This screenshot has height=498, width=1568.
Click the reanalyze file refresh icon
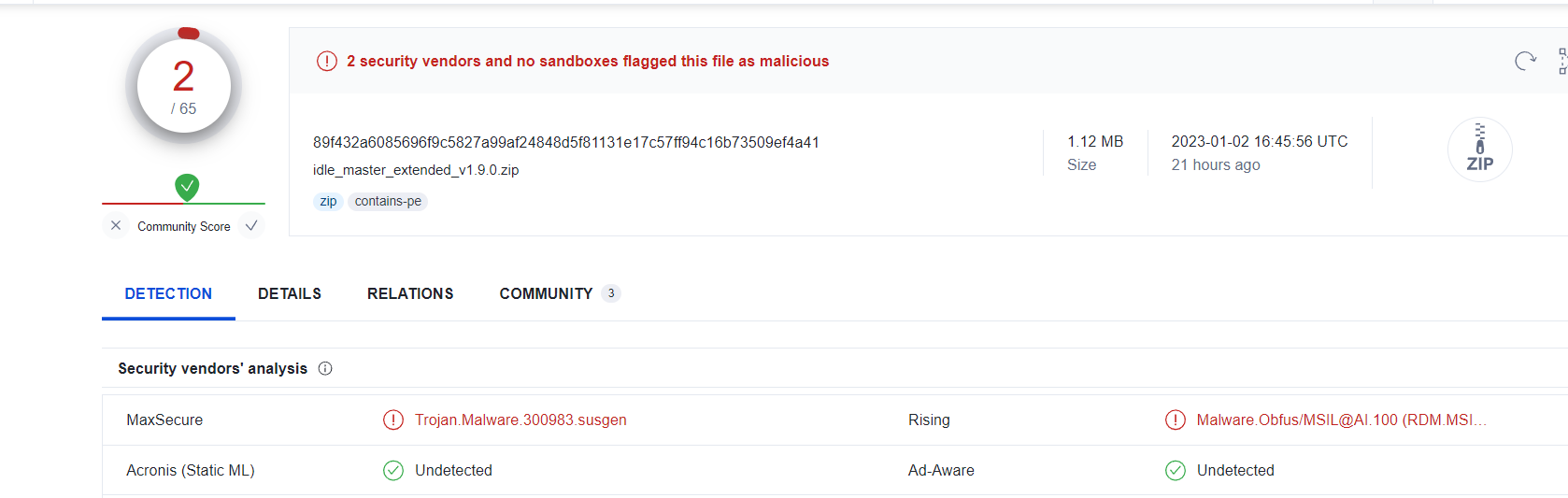(x=1525, y=61)
